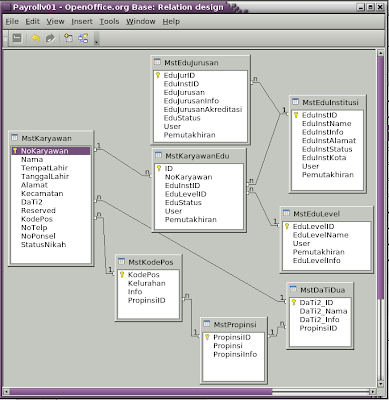Click the key icon beside EduJurID
The width and height of the screenshot is (389, 400).
coord(158,75)
